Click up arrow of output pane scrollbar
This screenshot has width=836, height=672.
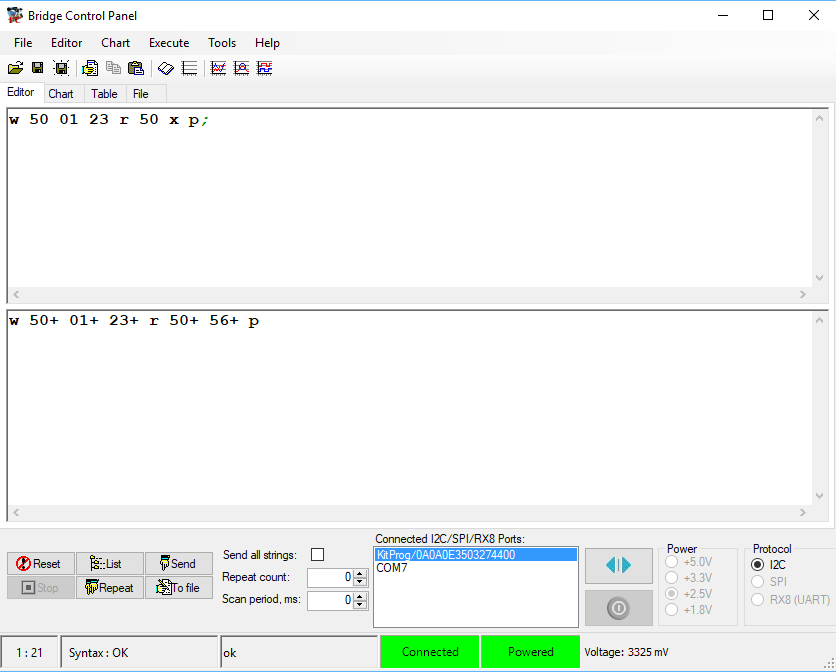819,321
